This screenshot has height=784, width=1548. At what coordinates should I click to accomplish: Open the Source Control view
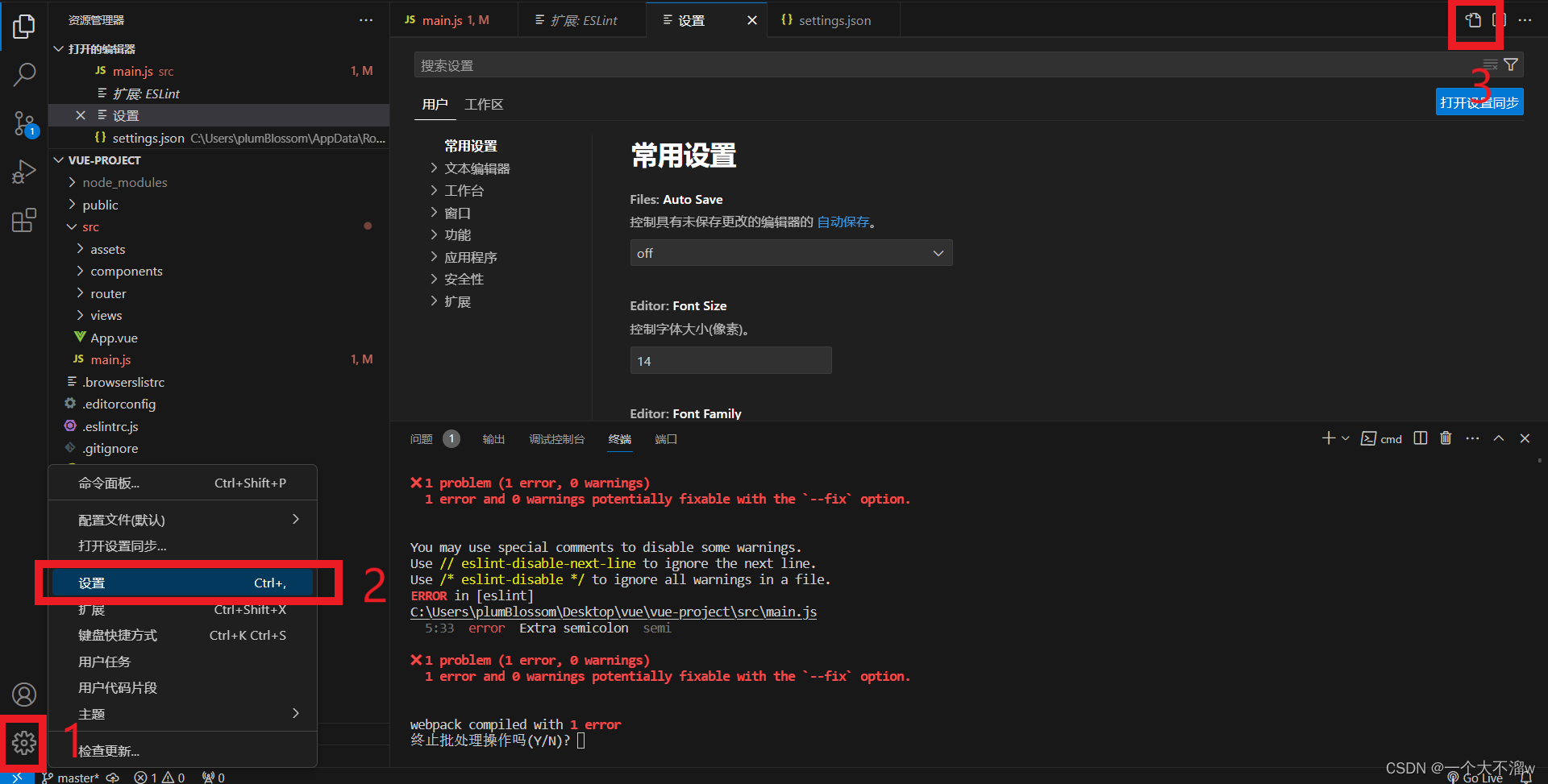point(24,123)
